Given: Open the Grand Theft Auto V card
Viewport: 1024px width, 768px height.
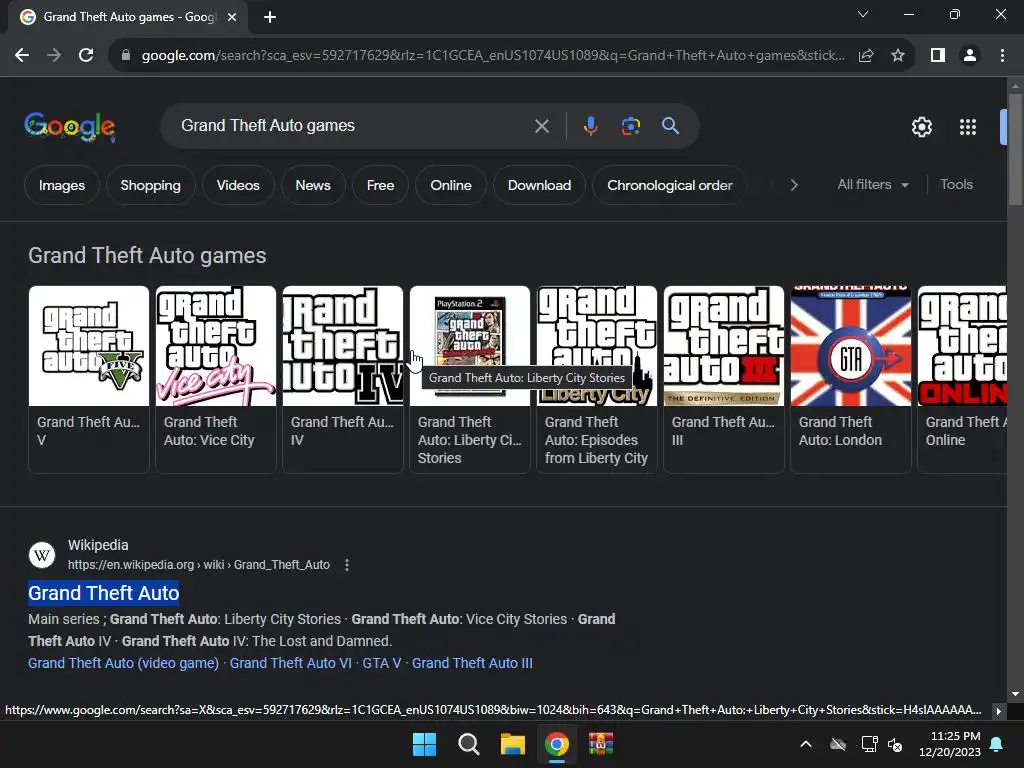Looking at the screenshot, I should (x=89, y=379).
